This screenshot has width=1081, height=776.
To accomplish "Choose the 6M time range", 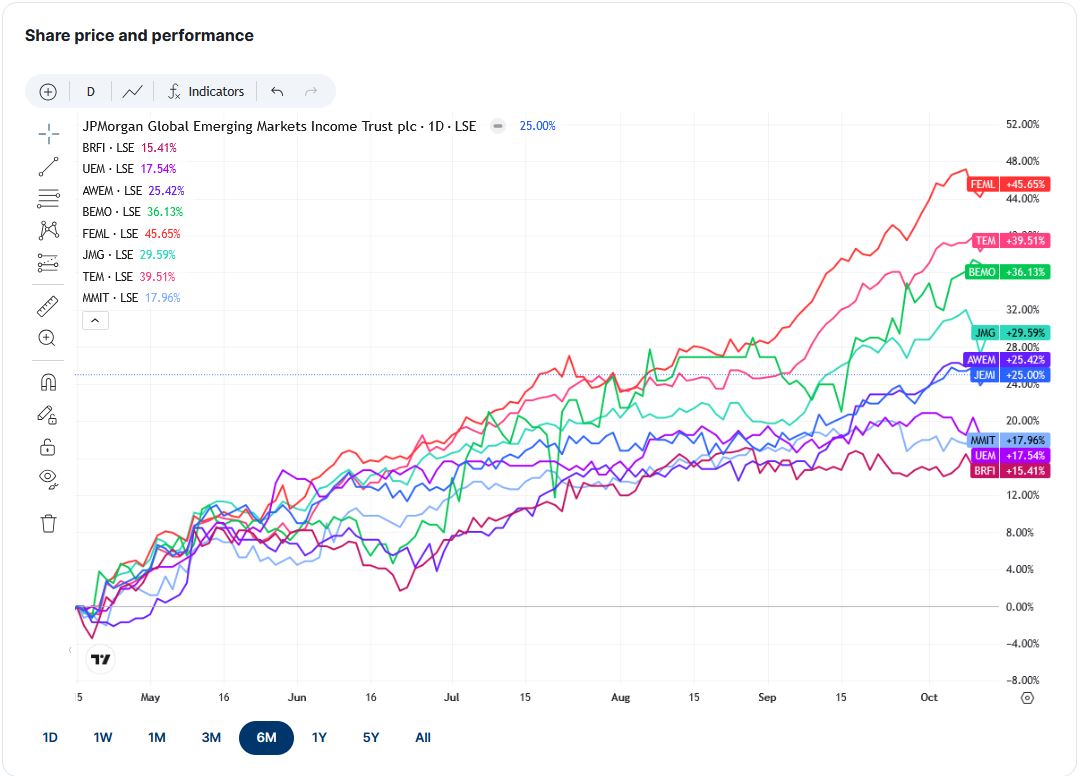I will pyautogui.click(x=266, y=737).
